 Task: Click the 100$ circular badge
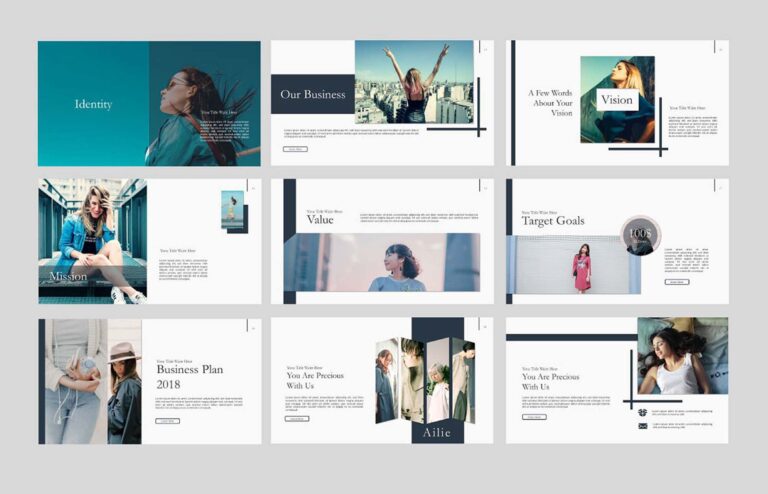pos(640,234)
